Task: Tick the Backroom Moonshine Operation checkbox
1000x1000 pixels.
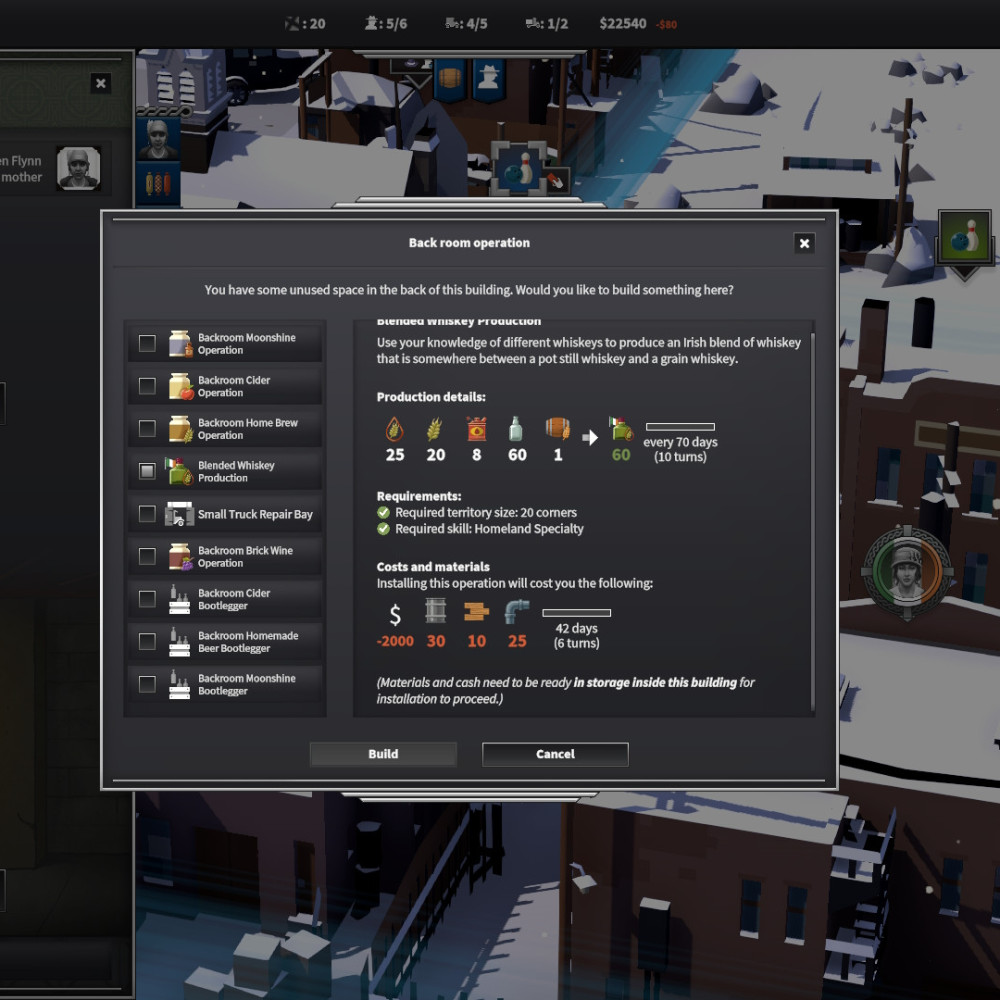Action: click(147, 344)
